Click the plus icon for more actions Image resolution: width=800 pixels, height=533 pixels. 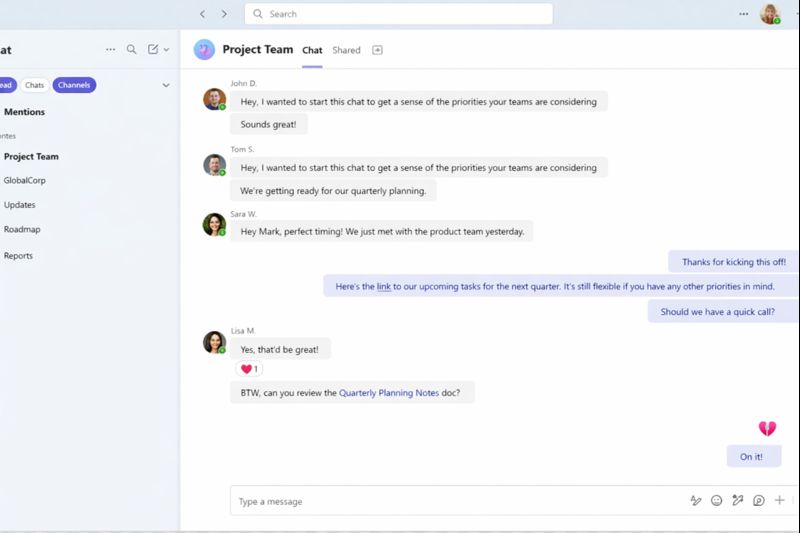pos(779,501)
